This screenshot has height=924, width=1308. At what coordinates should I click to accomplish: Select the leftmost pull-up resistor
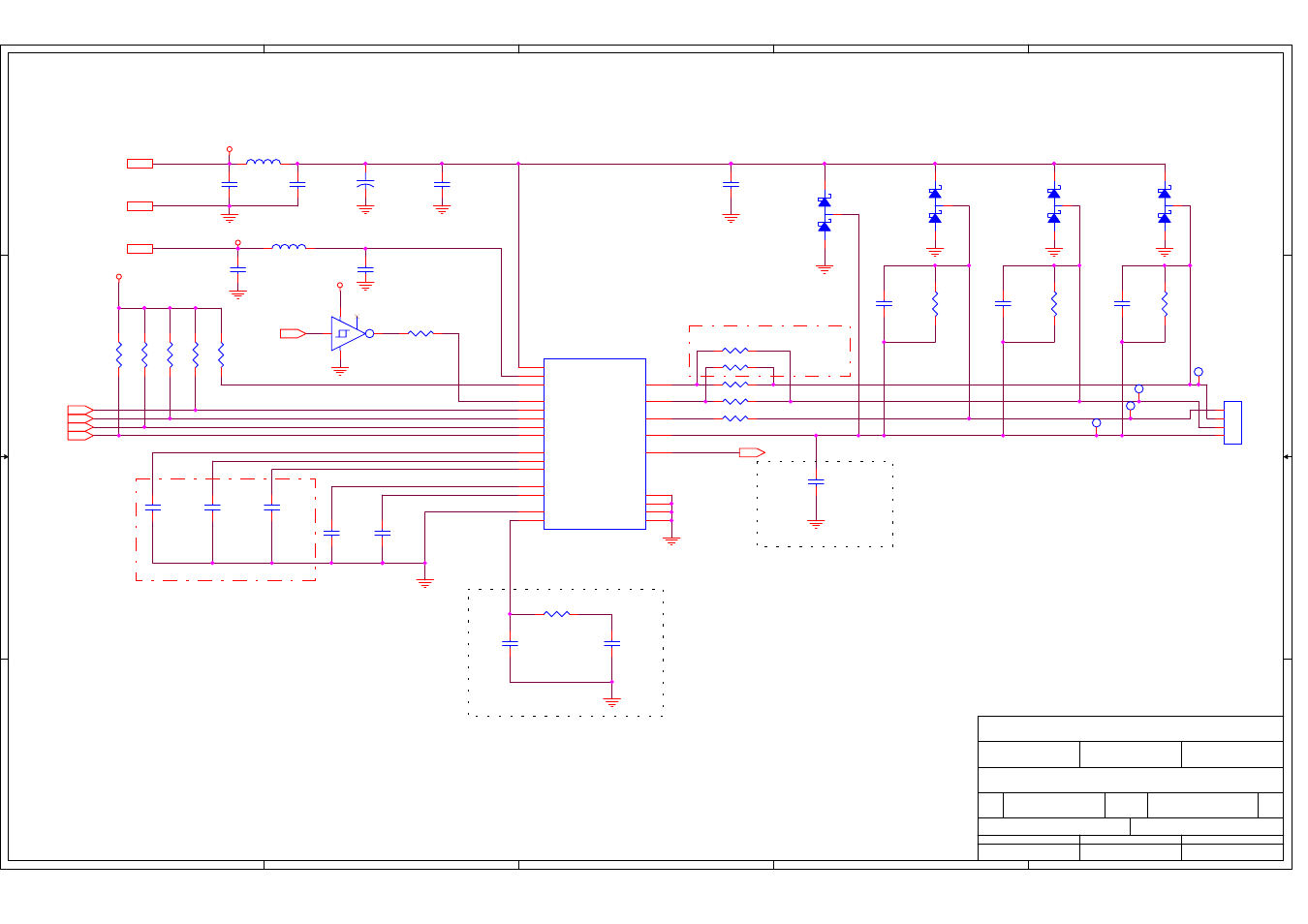119,354
